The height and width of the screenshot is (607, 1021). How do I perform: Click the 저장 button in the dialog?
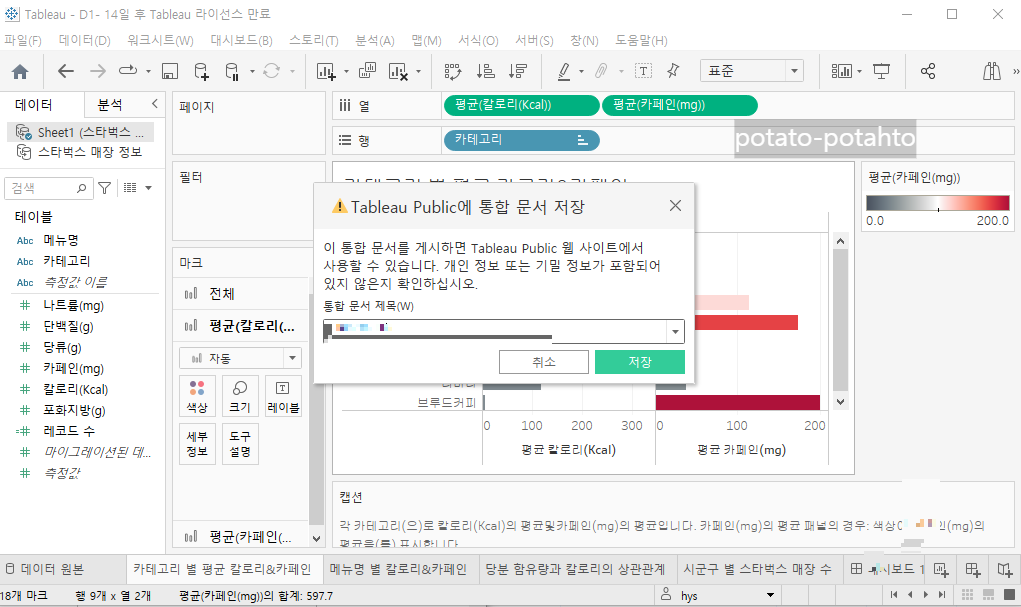click(639, 362)
